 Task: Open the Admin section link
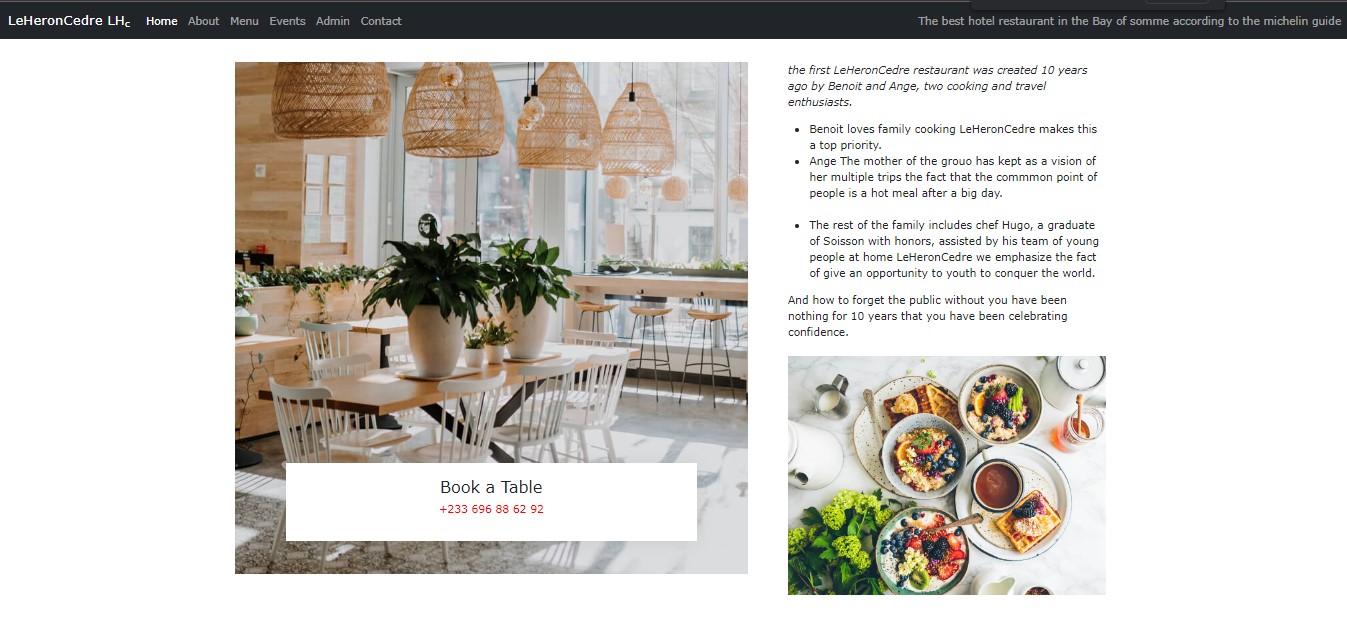click(x=333, y=21)
